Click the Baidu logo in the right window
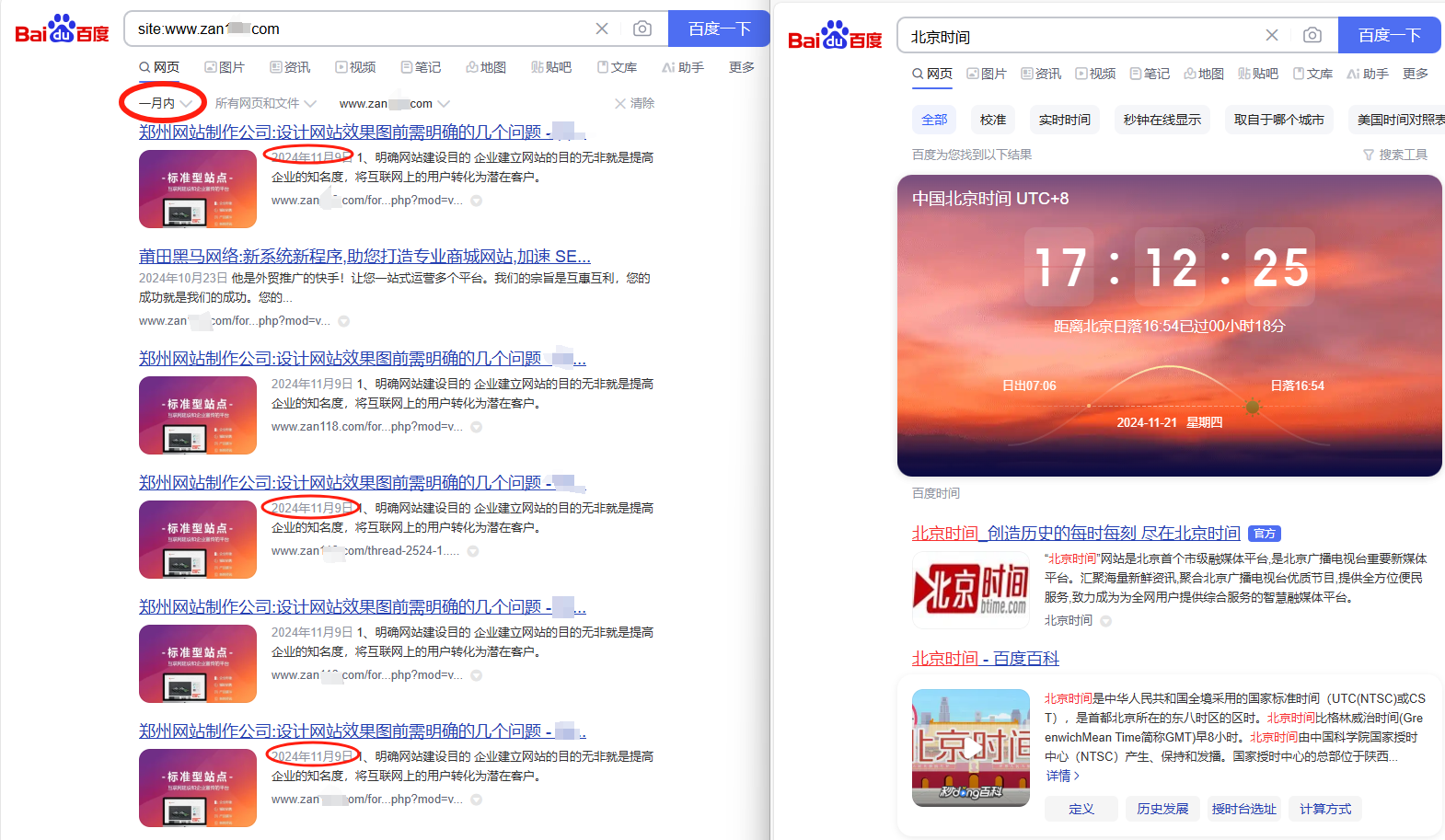Viewport: 1445px width, 840px height. click(835, 35)
